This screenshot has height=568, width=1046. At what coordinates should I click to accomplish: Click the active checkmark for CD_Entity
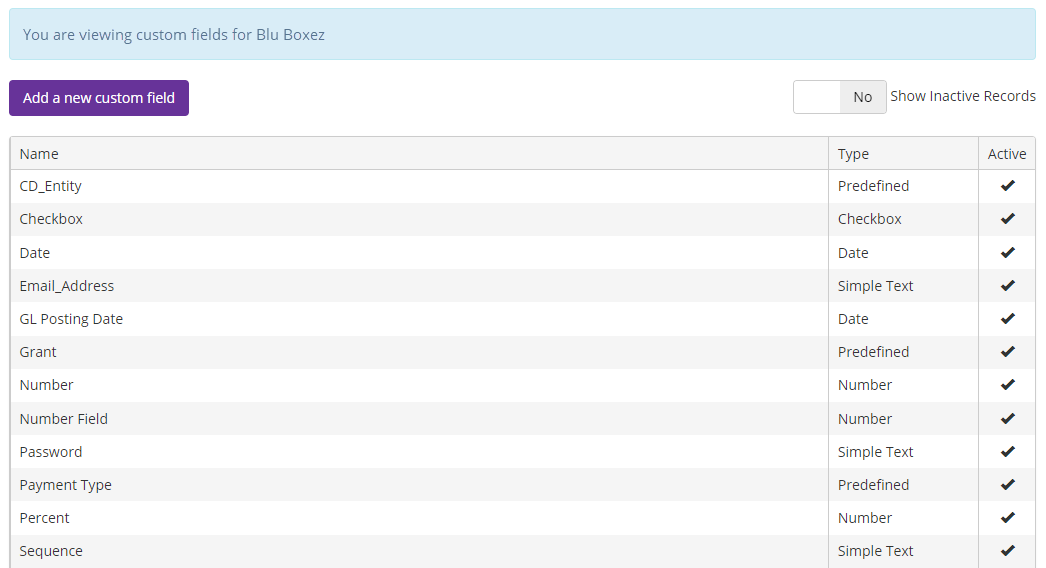point(1007,186)
